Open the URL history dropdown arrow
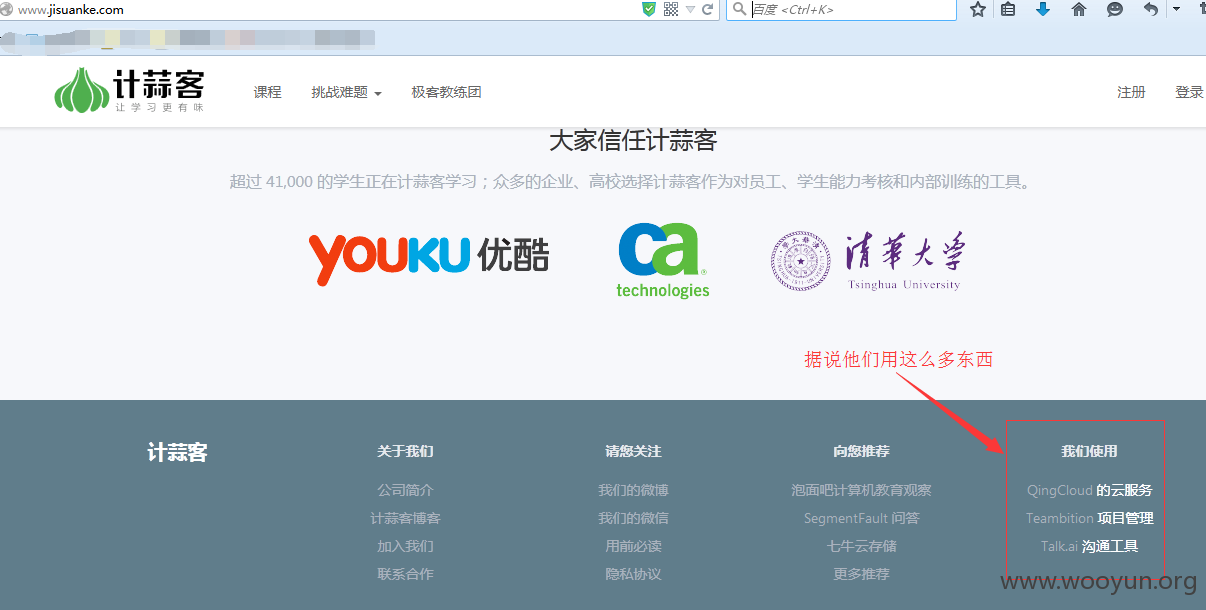Viewport: 1206px width, 610px height. [x=690, y=10]
